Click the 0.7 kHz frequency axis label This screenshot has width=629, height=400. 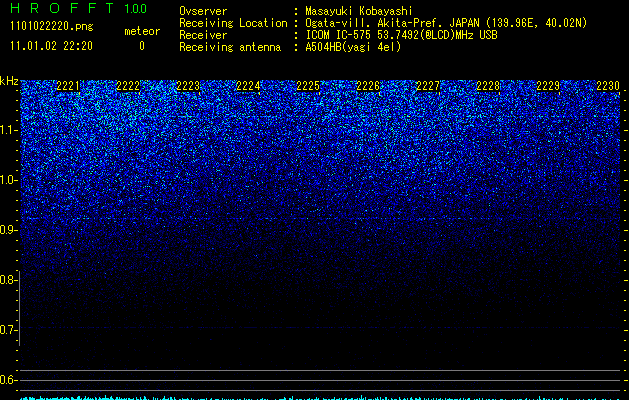point(9,330)
